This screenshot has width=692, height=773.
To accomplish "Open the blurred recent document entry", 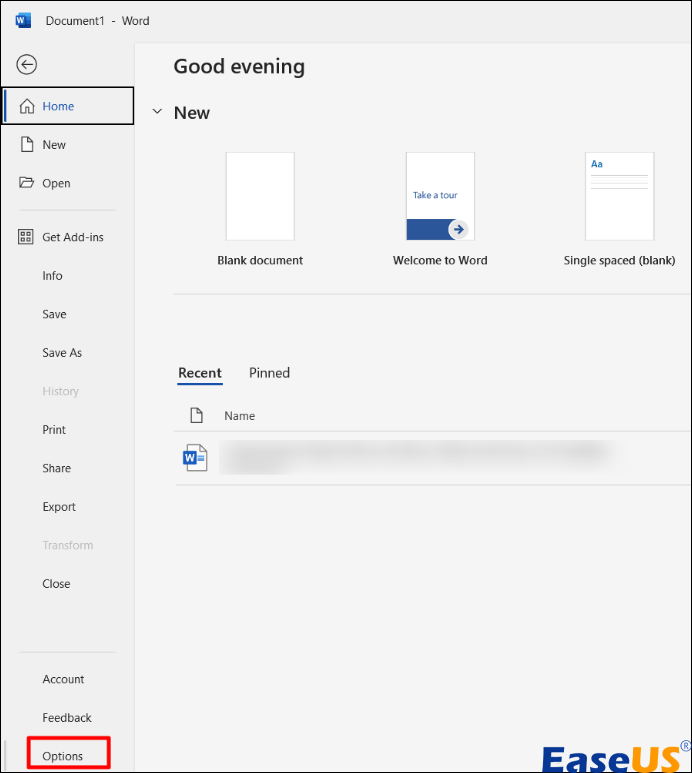I will (431, 458).
